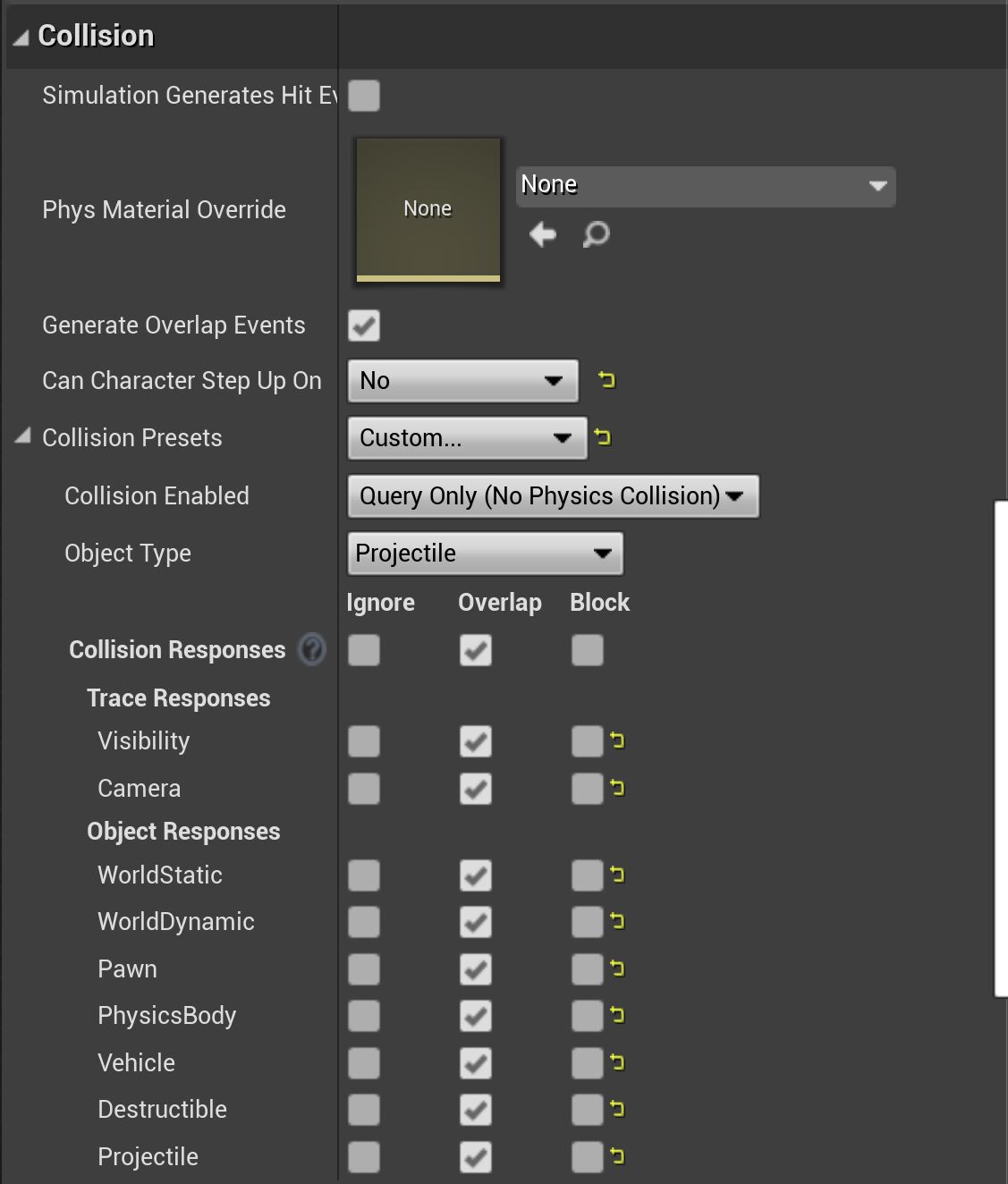Open the Collision Responses help tooltip

tap(311, 650)
